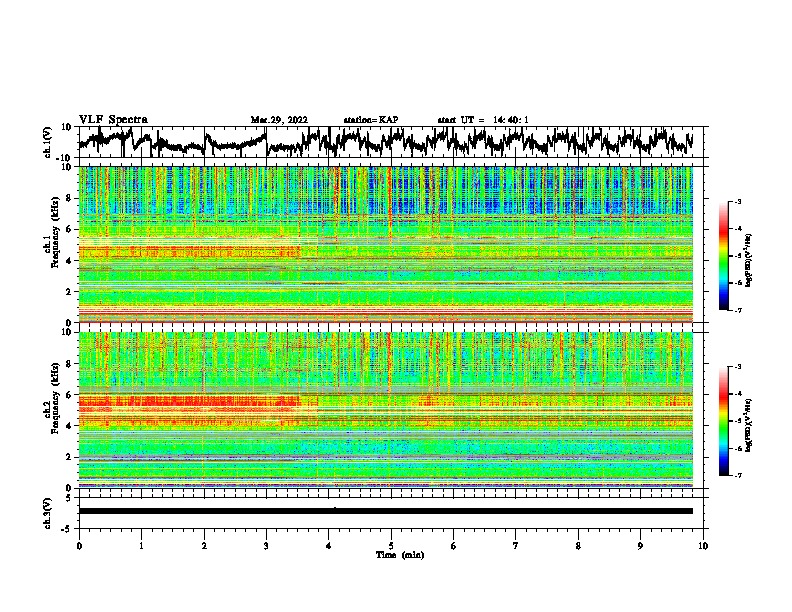Click time axis tick label '2'
The width and height of the screenshot is (792, 612).
(x=204, y=546)
